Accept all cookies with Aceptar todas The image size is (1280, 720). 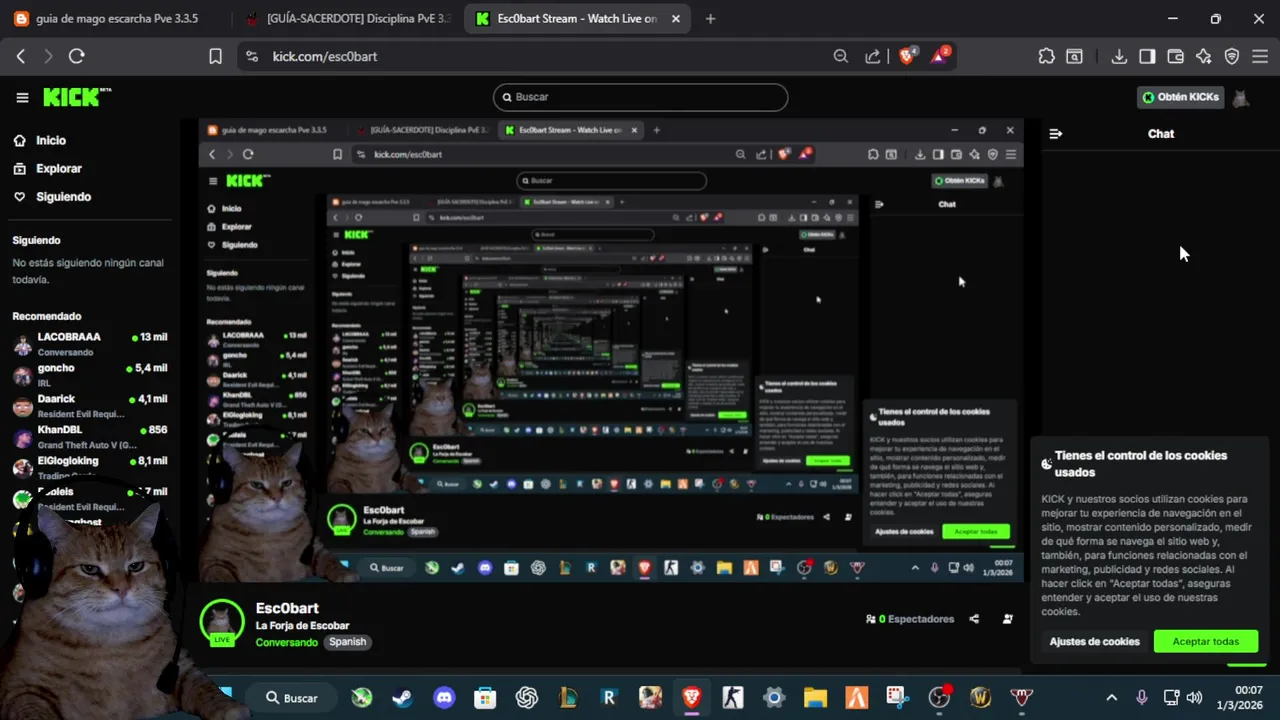1205,642
